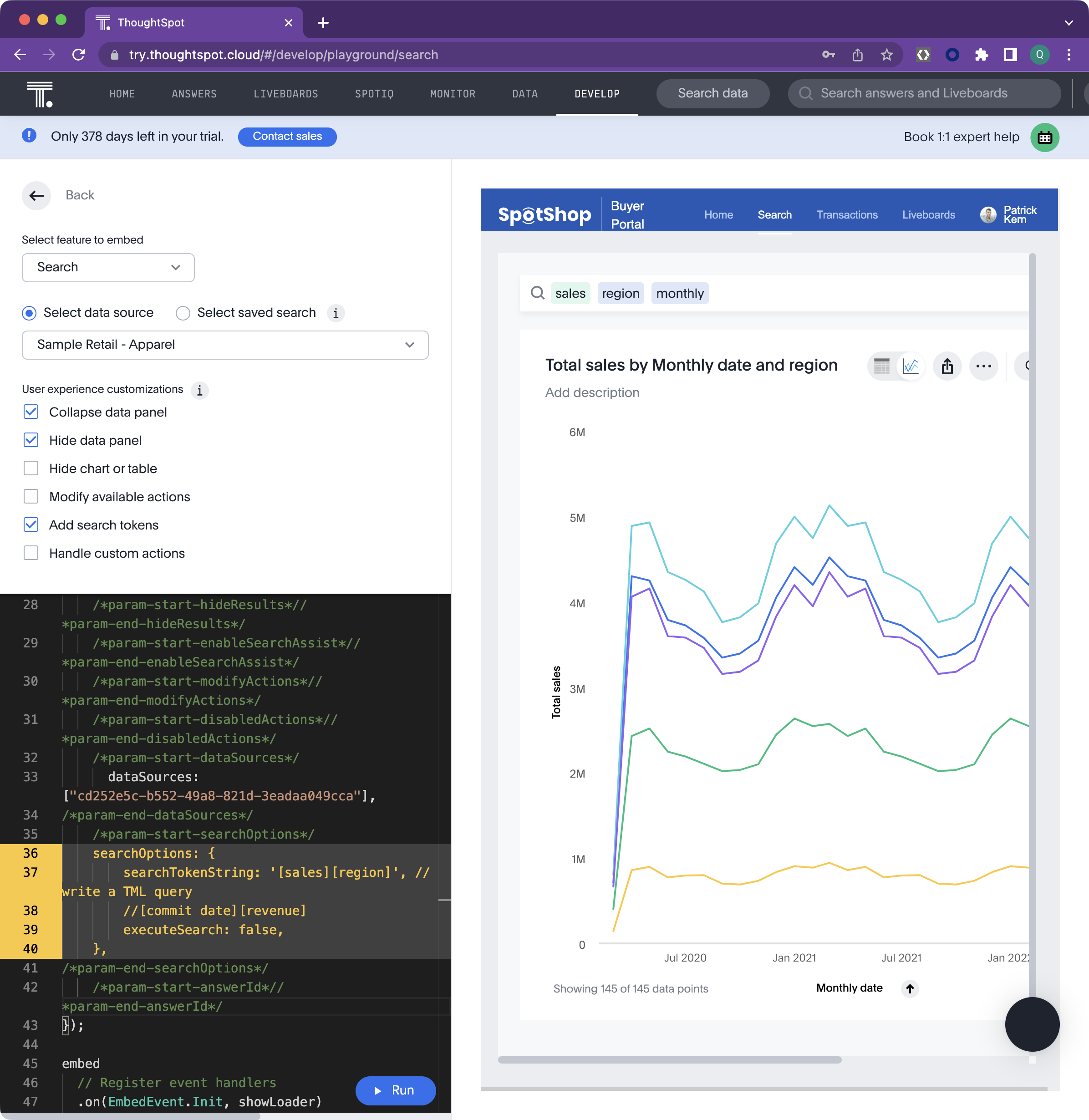Expand the Chrome tab list chevron
The image size is (1089, 1120).
[1069, 23]
